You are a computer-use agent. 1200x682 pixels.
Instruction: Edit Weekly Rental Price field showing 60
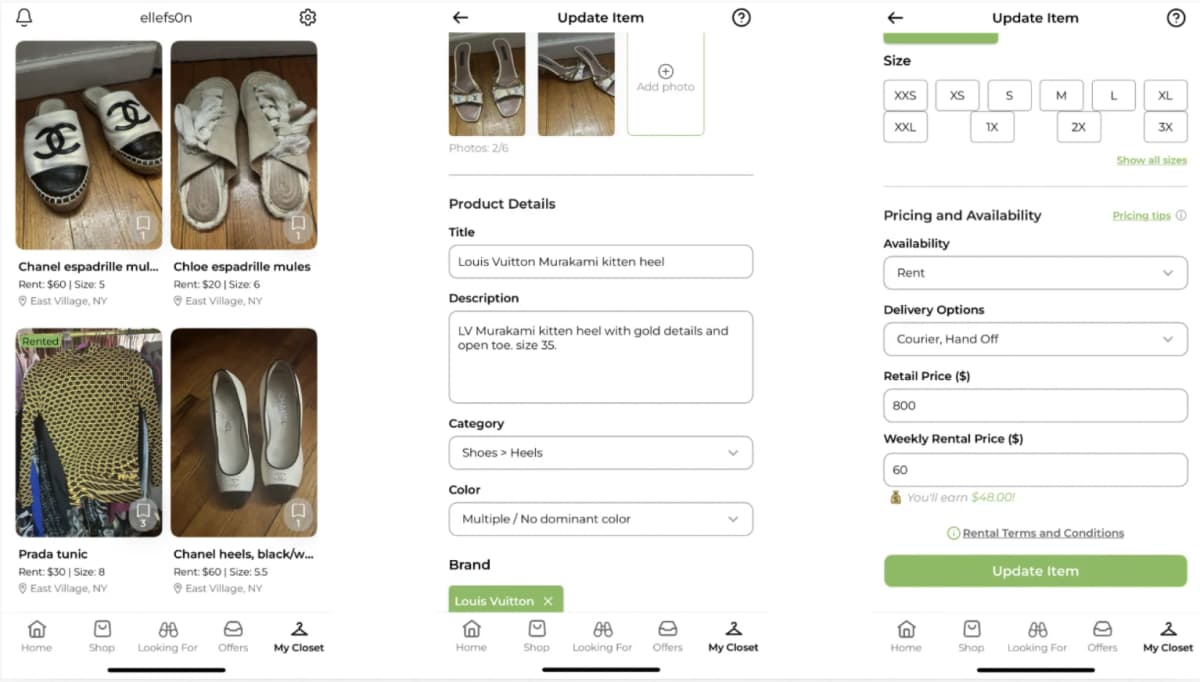(1035, 469)
